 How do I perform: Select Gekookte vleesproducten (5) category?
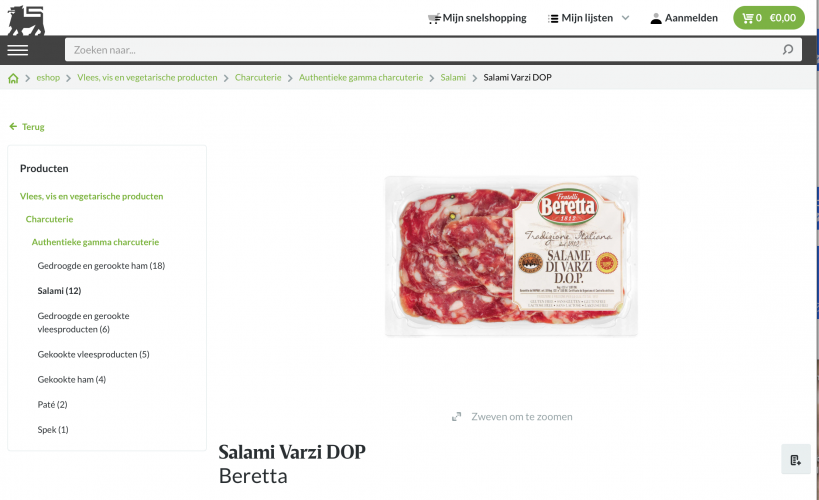(x=93, y=354)
